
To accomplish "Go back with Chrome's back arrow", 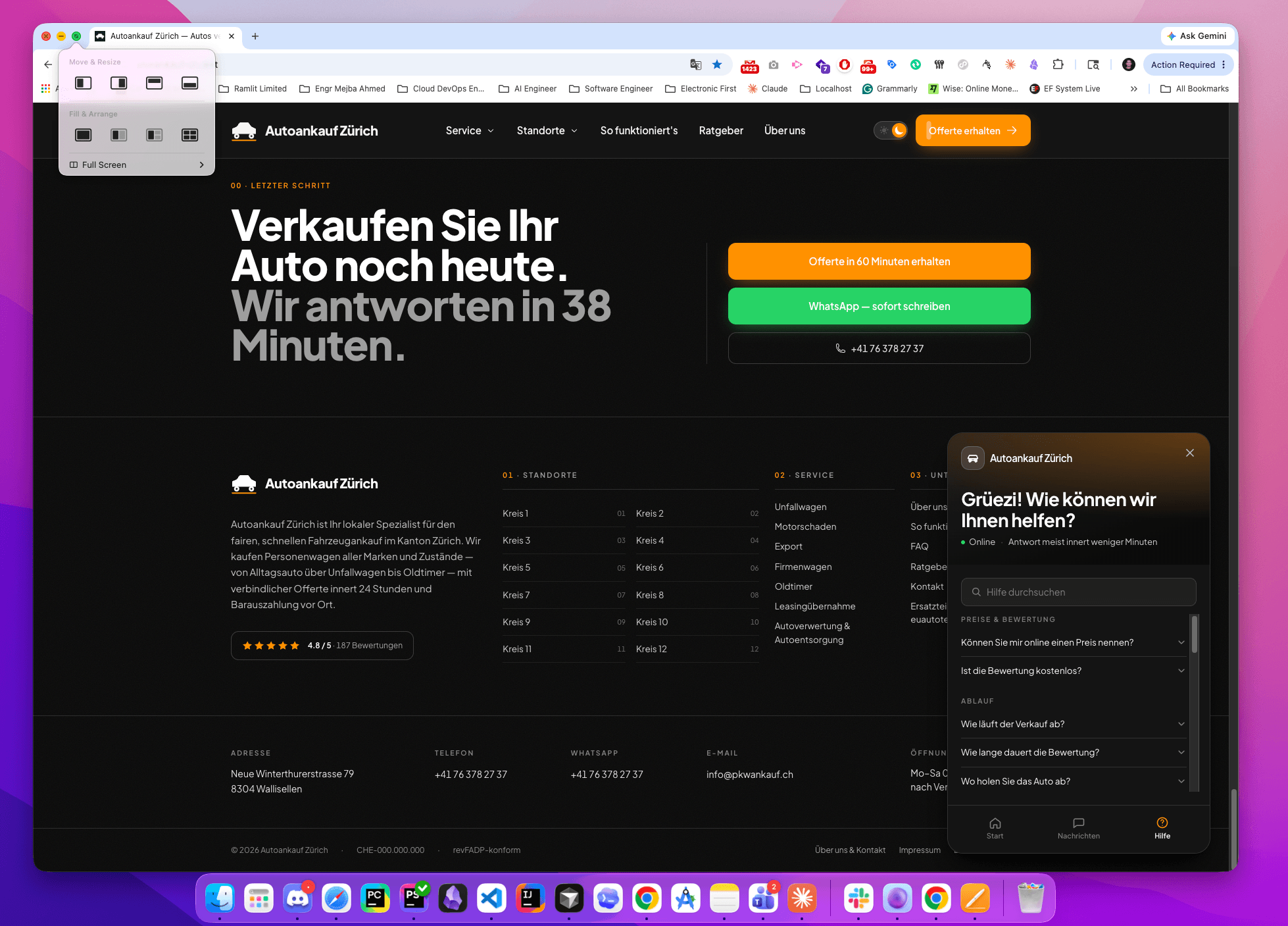I will click(x=48, y=64).
